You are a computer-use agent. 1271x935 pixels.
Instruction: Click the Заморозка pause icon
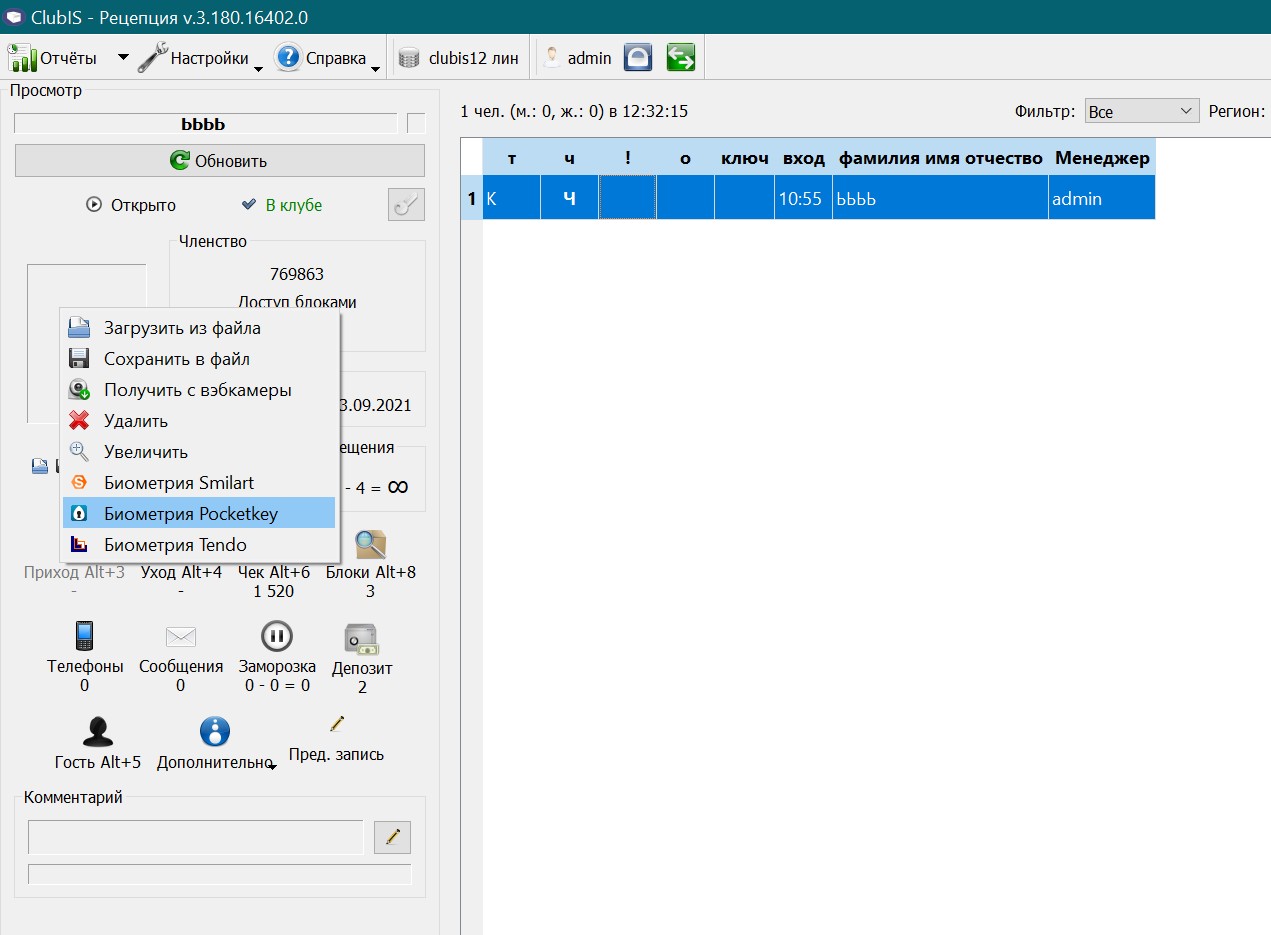277,636
